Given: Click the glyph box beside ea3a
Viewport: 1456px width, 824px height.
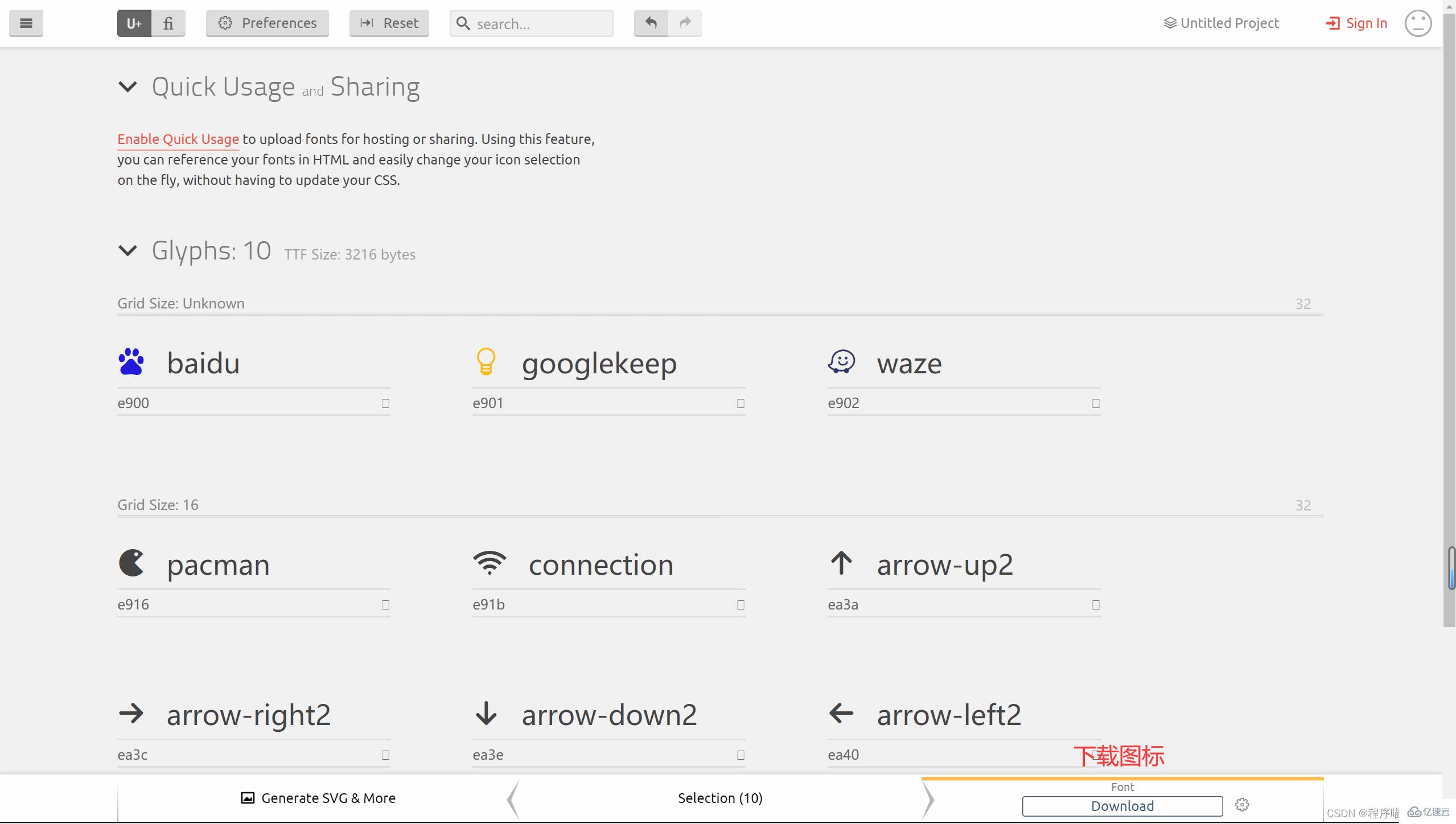Looking at the screenshot, I should (1096, 605).
